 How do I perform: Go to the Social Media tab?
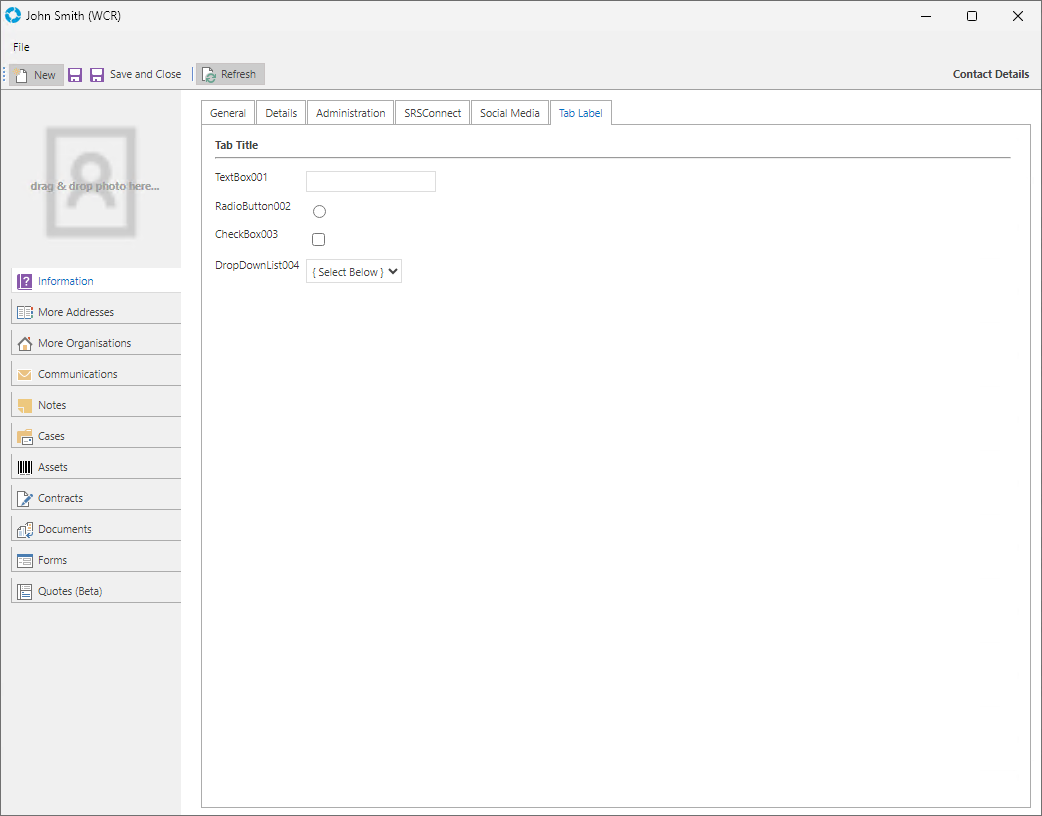(509, 113)
